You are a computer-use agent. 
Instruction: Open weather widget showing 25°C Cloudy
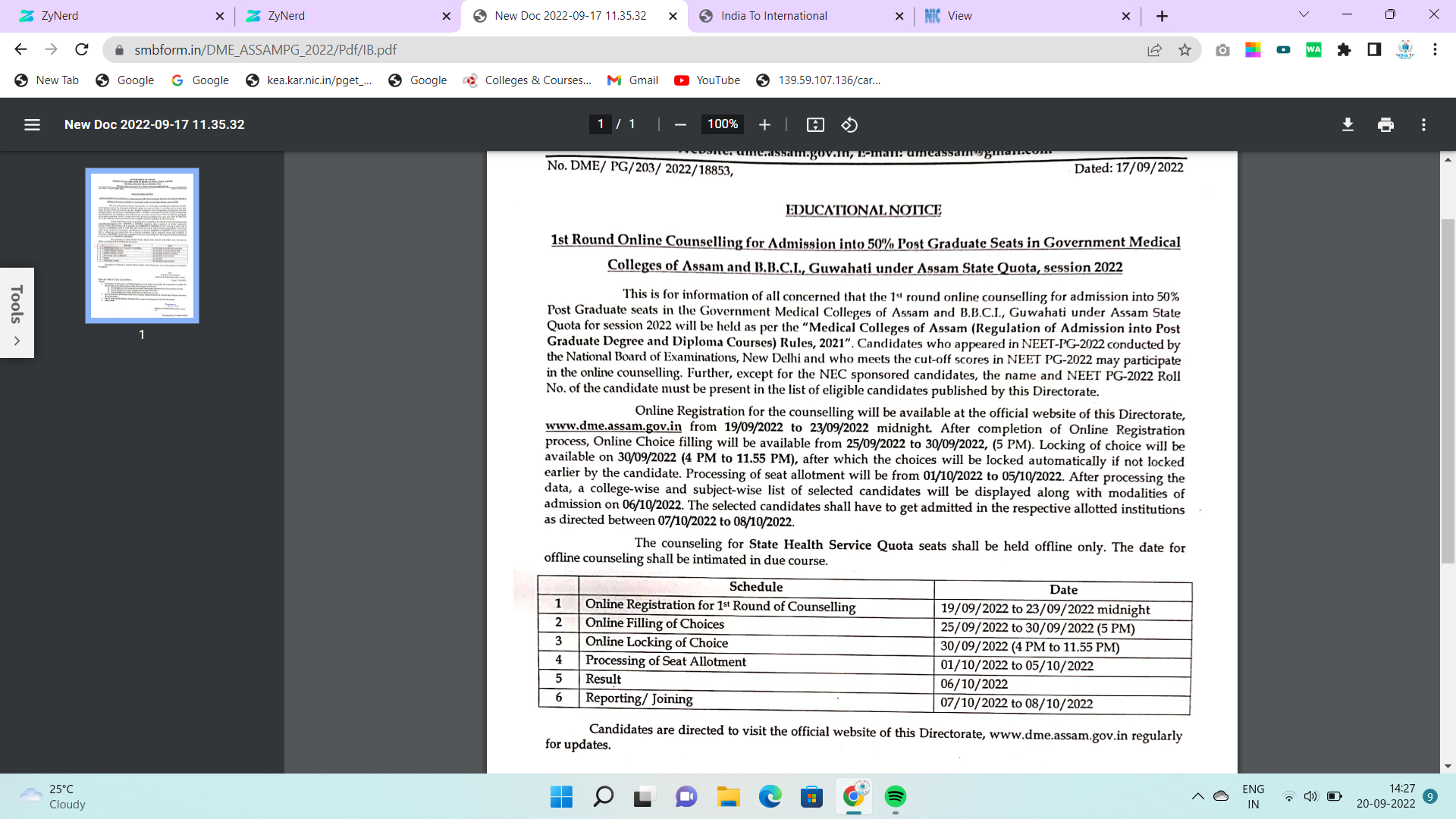click(x=53, y=796)
